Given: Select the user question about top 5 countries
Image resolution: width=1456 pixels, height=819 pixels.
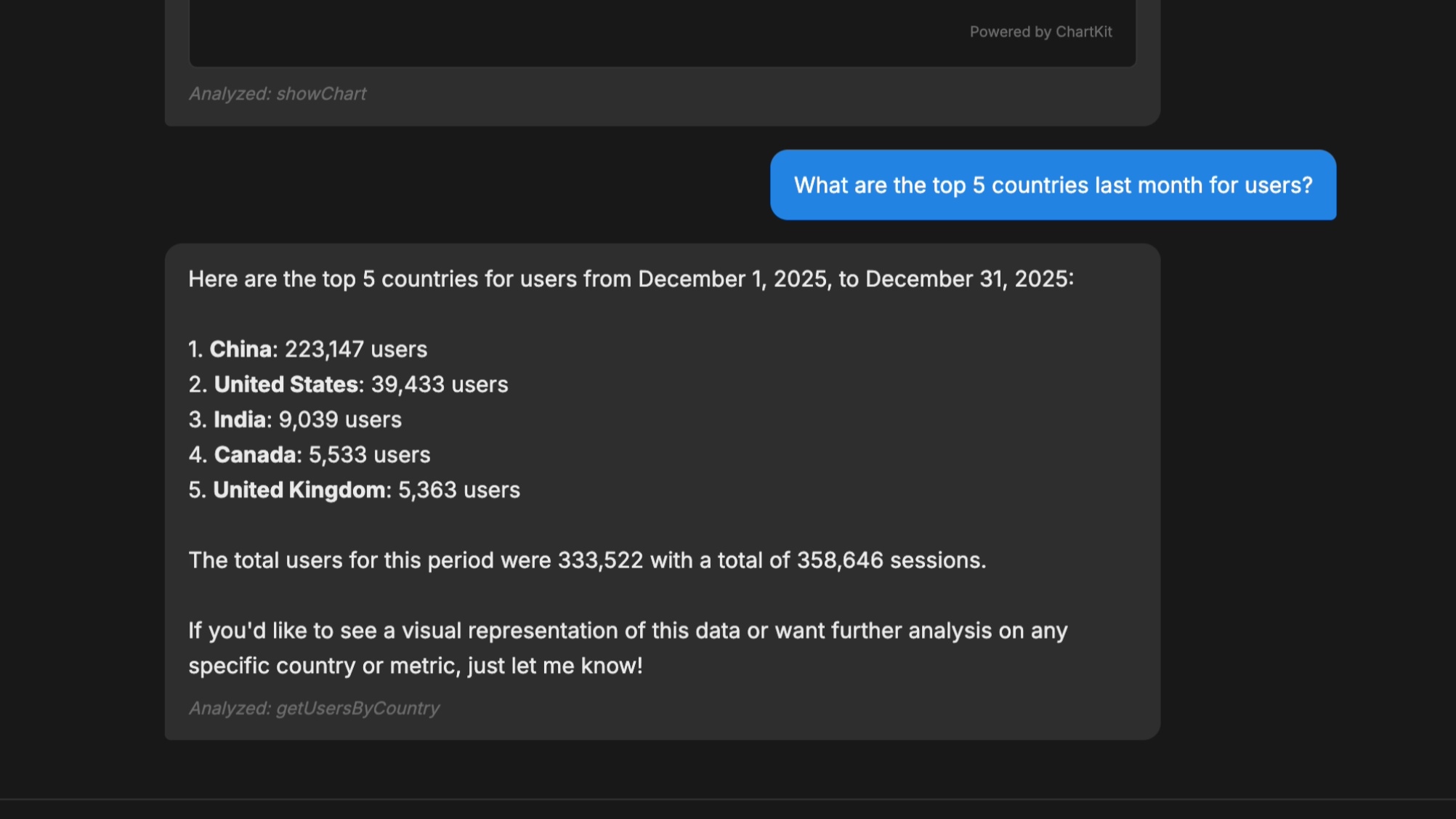Looking at the screenshot, I should [x=1053, y=185].
